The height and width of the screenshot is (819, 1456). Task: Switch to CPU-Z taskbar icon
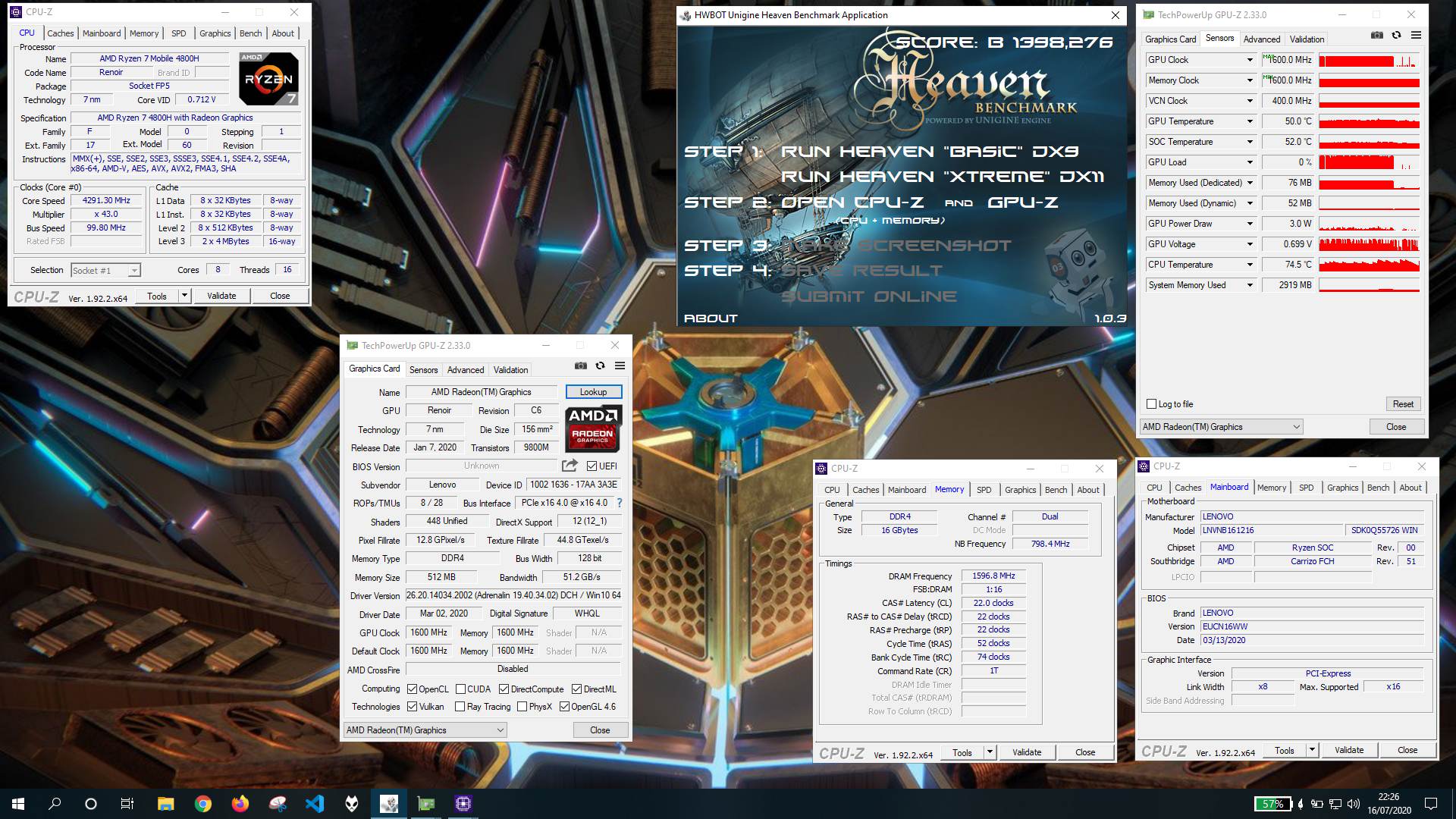tap(463, 804)
